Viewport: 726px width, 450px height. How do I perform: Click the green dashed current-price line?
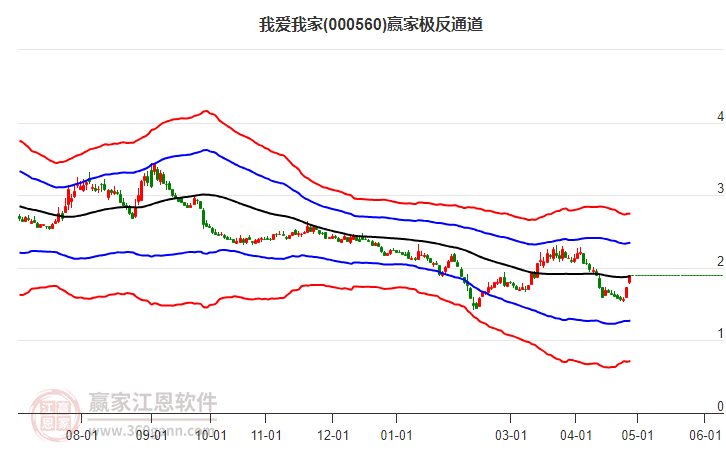(677, 276)
